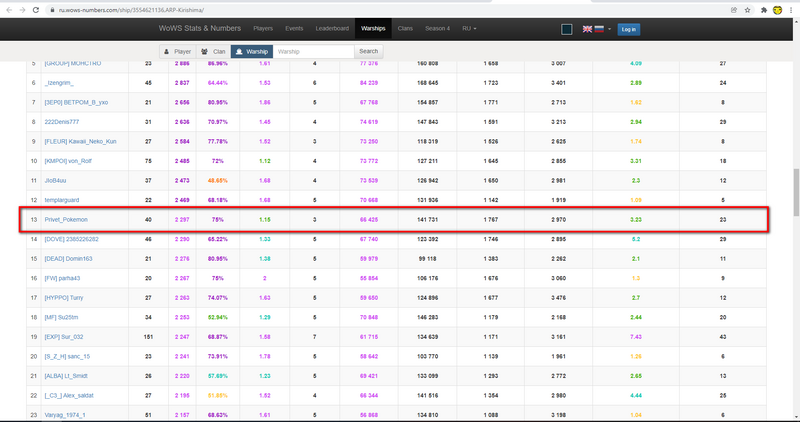
Task: Click the browser back arrow
Action: (x=8, y=9)
